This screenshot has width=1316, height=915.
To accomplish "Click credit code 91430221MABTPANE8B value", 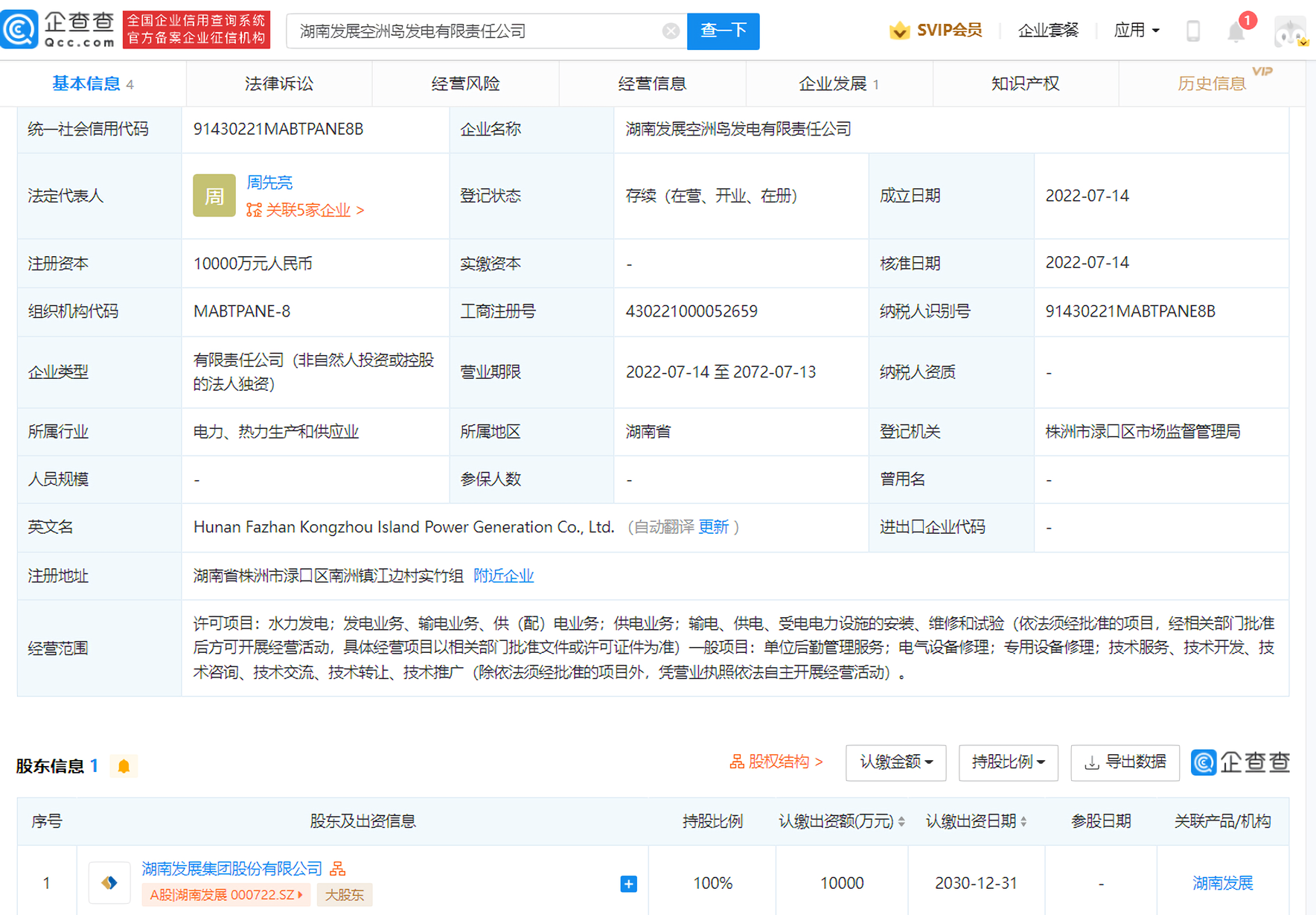I will coord(278,129).
